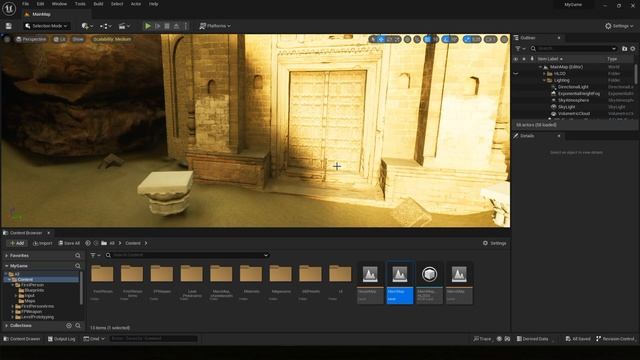Click the Unreal Engine logo icon
640x360 pixels.
click(x=9, y=8)
